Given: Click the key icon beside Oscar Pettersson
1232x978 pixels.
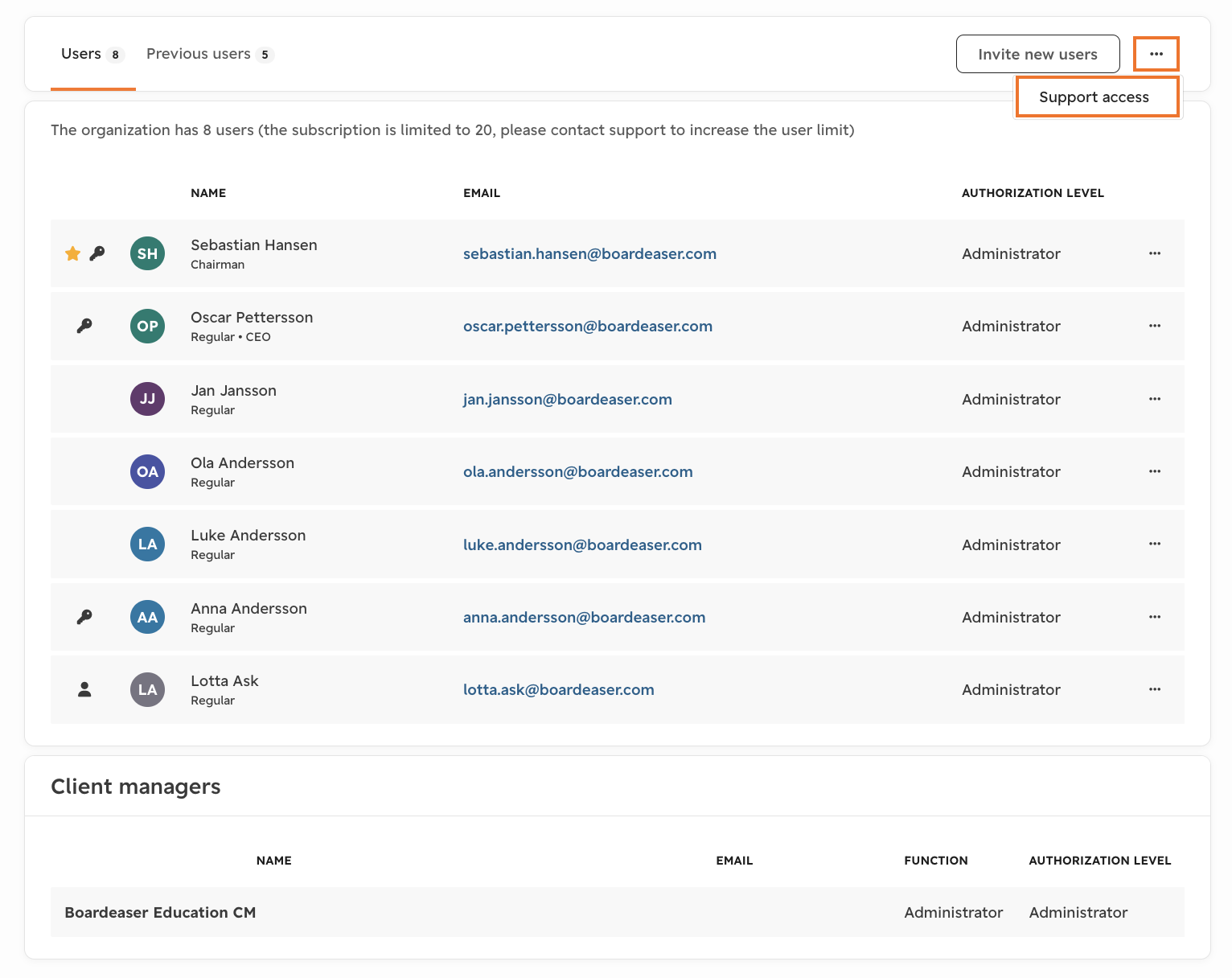Looking at the screenshot, I should click(x=84, y=326).
